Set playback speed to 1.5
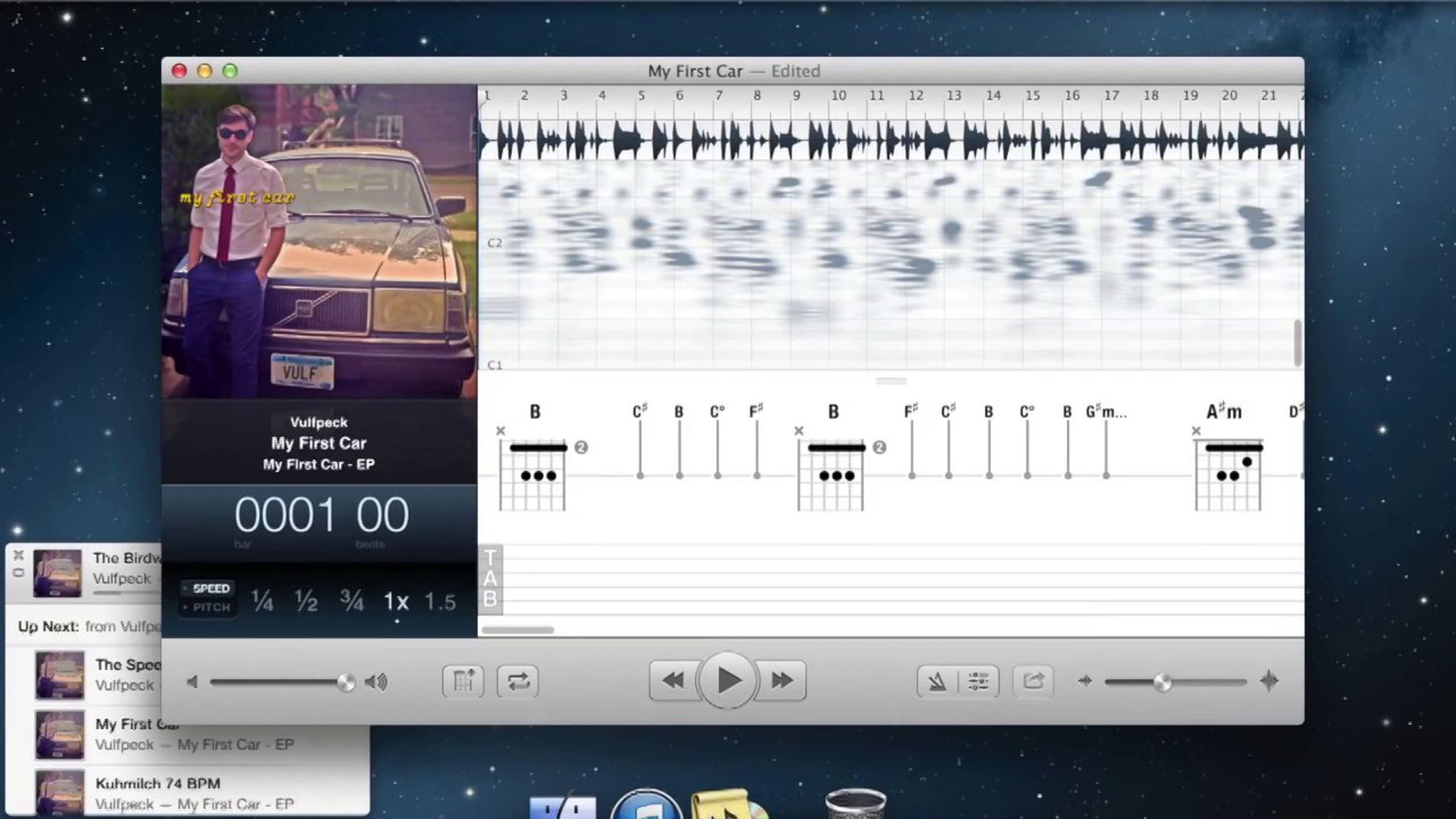Viewport: 1456px width, 819px height. tap(440, 602)
